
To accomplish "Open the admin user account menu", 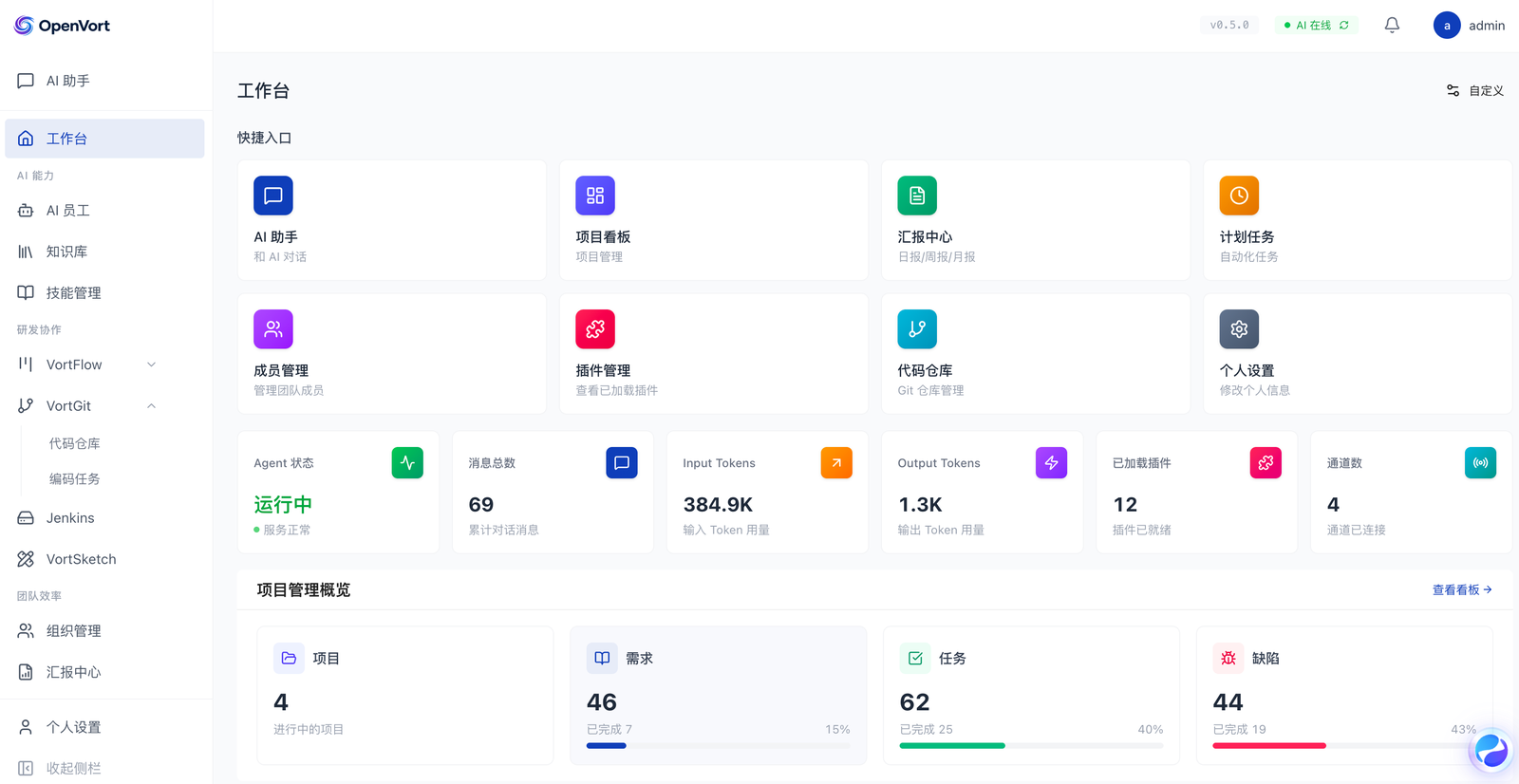I will [1469, 26].
